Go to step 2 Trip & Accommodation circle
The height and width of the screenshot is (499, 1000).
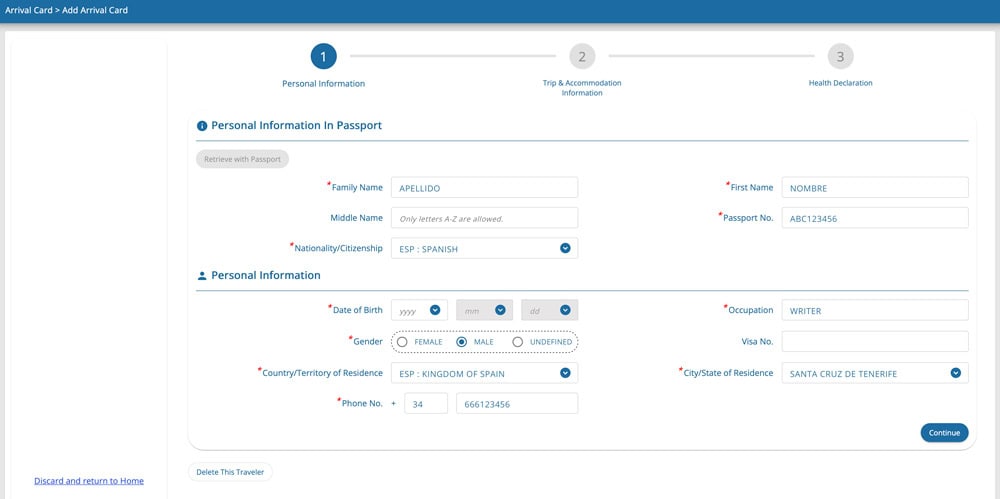point(581,56)
